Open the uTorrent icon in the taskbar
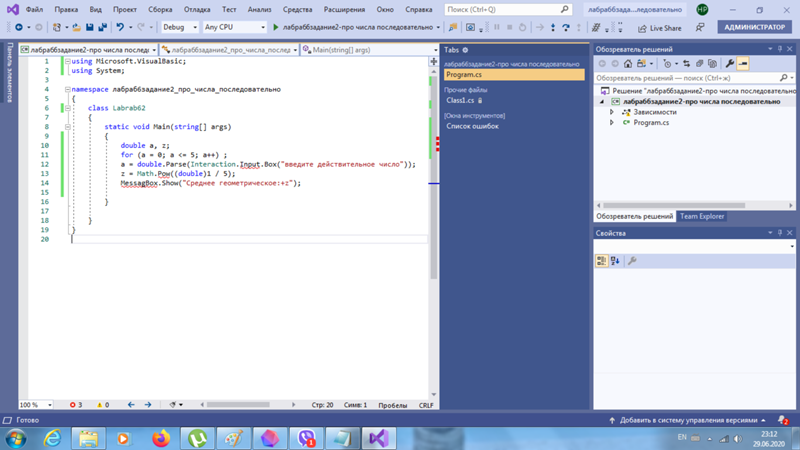The height and width of the screenshot is (450, 800). tap(198, 438)
